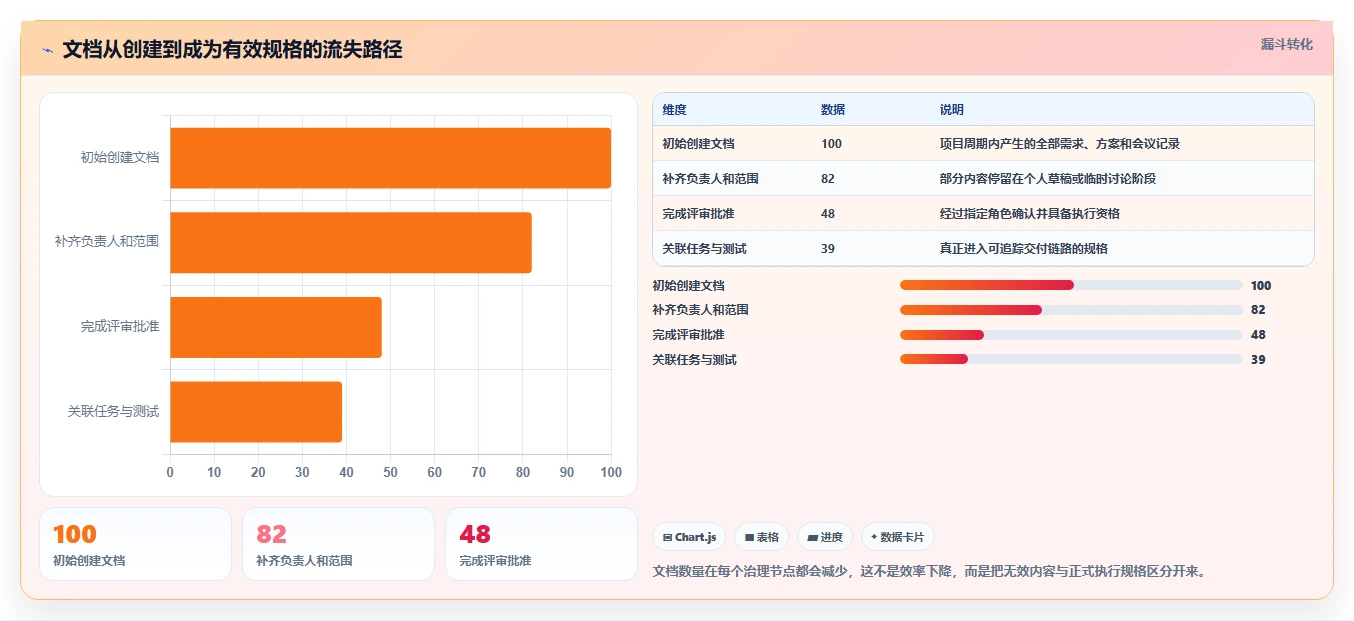Image resolution: width=1354 pixels, height=621 pixels.
Task: Select the 进度 chip
Action: (x=825, y=537)
